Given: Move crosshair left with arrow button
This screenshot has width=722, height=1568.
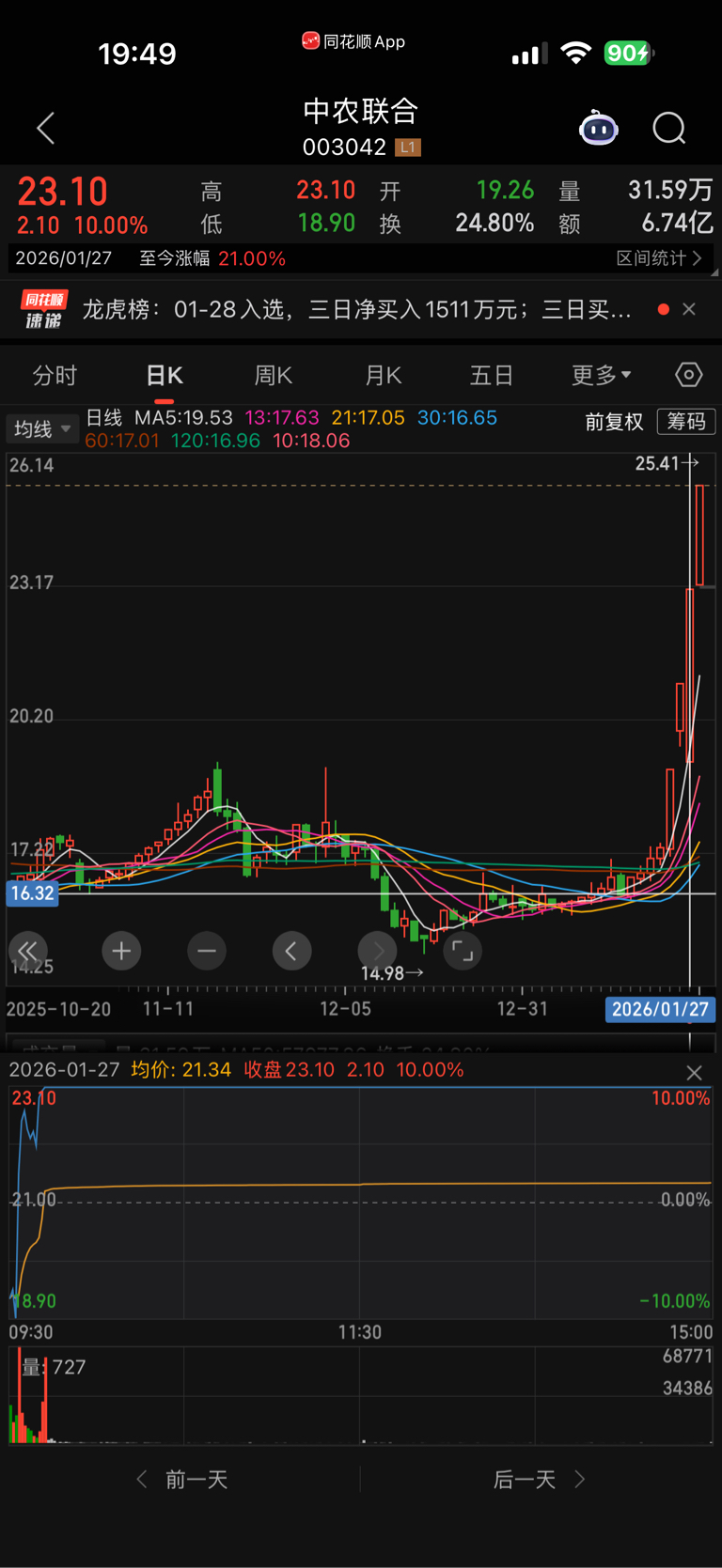Looking at the screenshot, I should point(291,951).
